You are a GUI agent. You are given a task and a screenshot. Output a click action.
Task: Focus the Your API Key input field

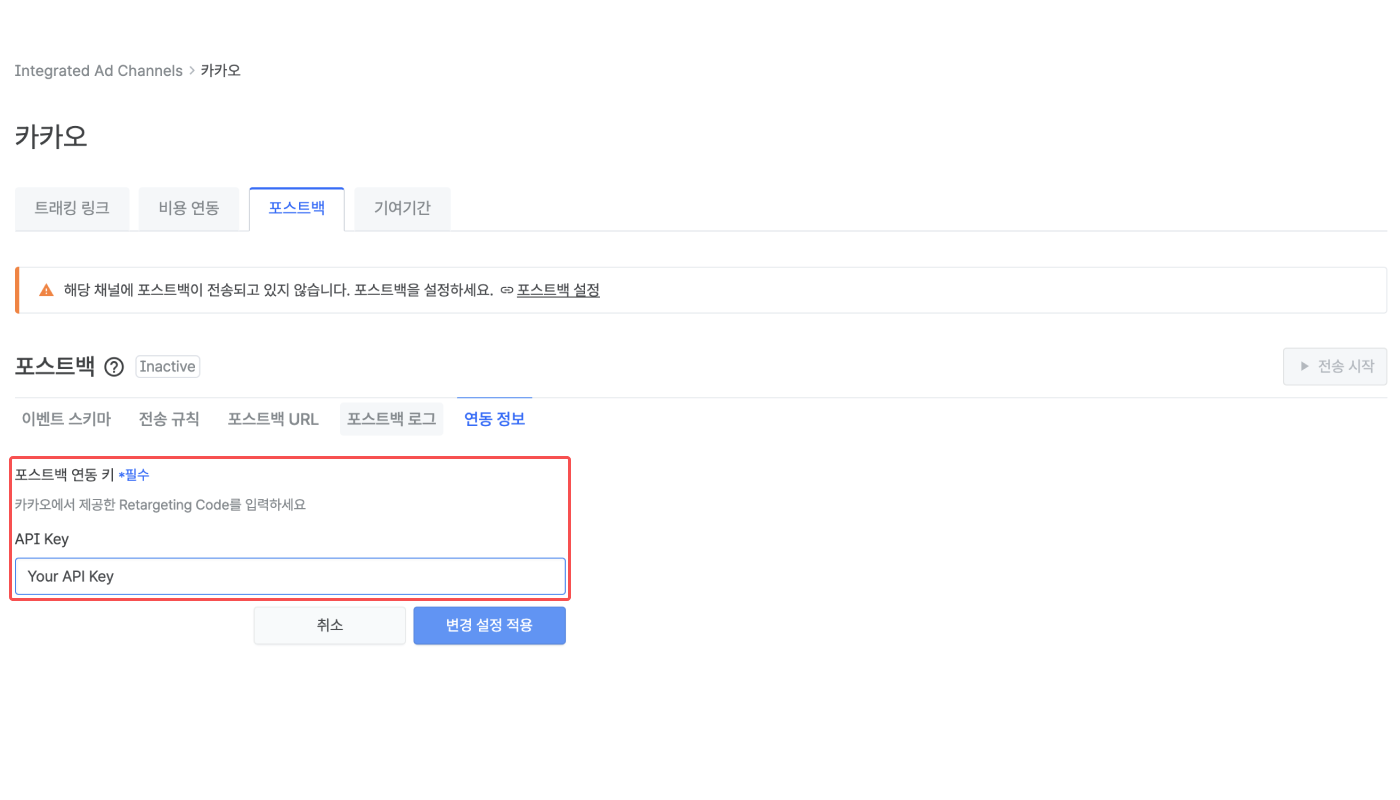290,576
